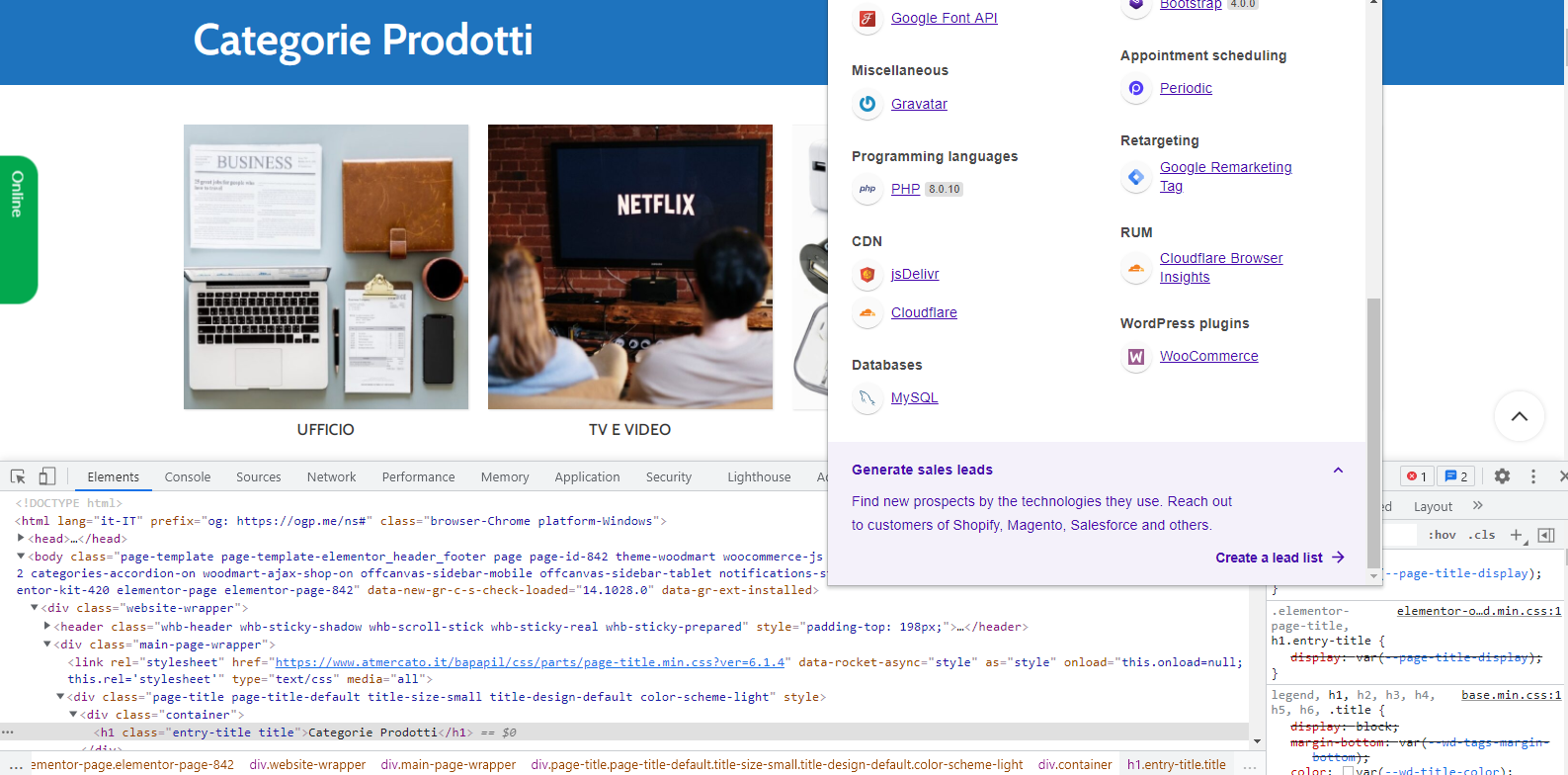Collapse the page-title div node
1568x775 pixels.
pos(59,697)
